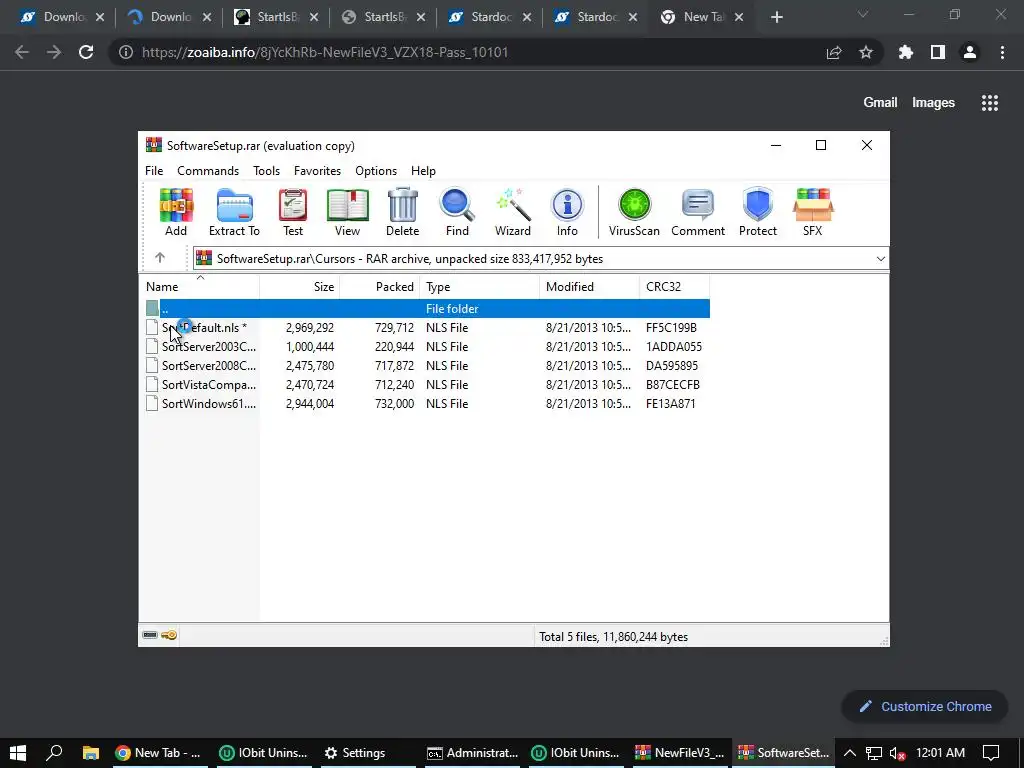Click the SFX box icon
Viewport: 1024px width, 768px height.
click(x=812, y=212)
